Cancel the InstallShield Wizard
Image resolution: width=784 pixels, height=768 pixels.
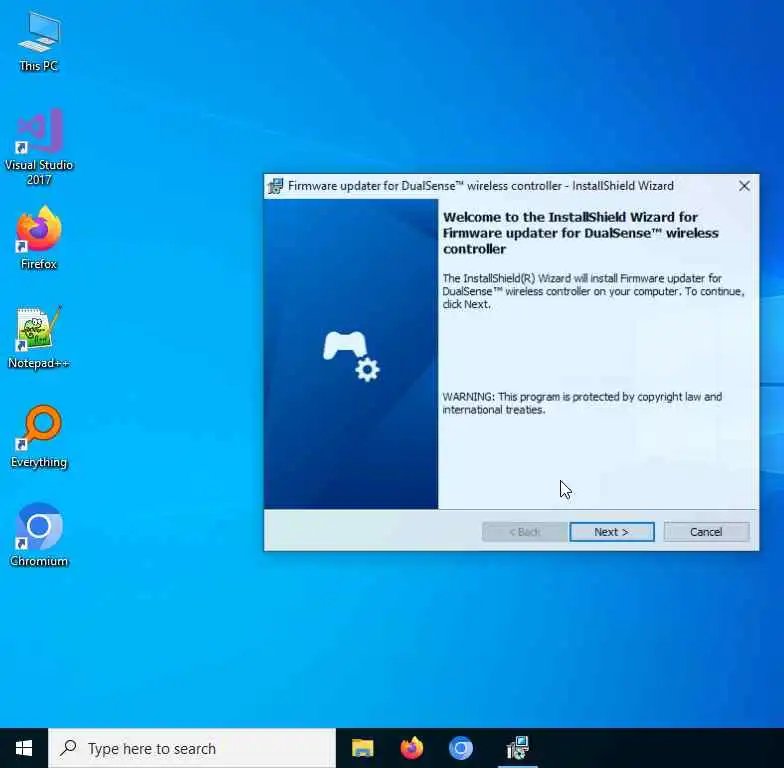(x=706, y=532)
